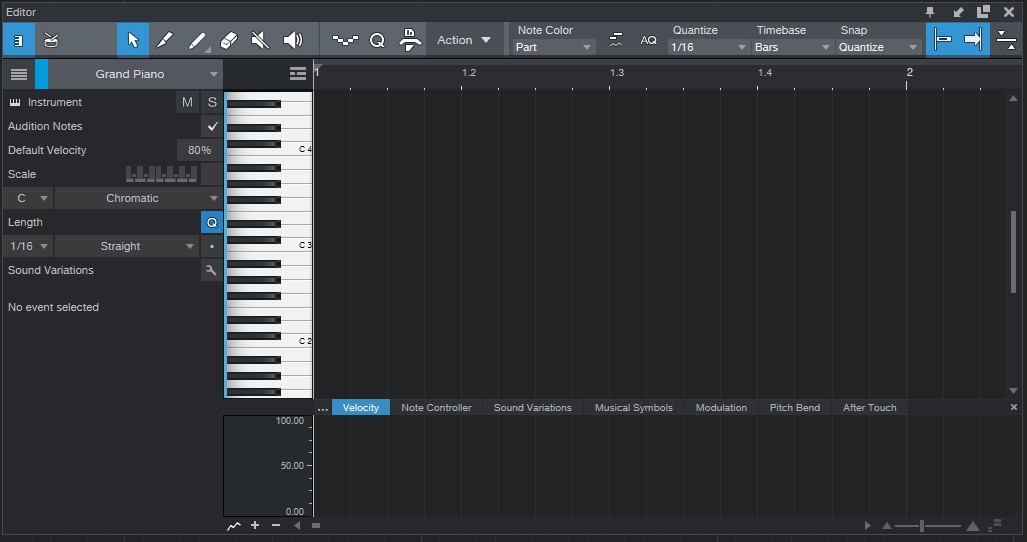Click the Quantize Q toolbar icon
1027x542 pixels.
tap(377, 40)
